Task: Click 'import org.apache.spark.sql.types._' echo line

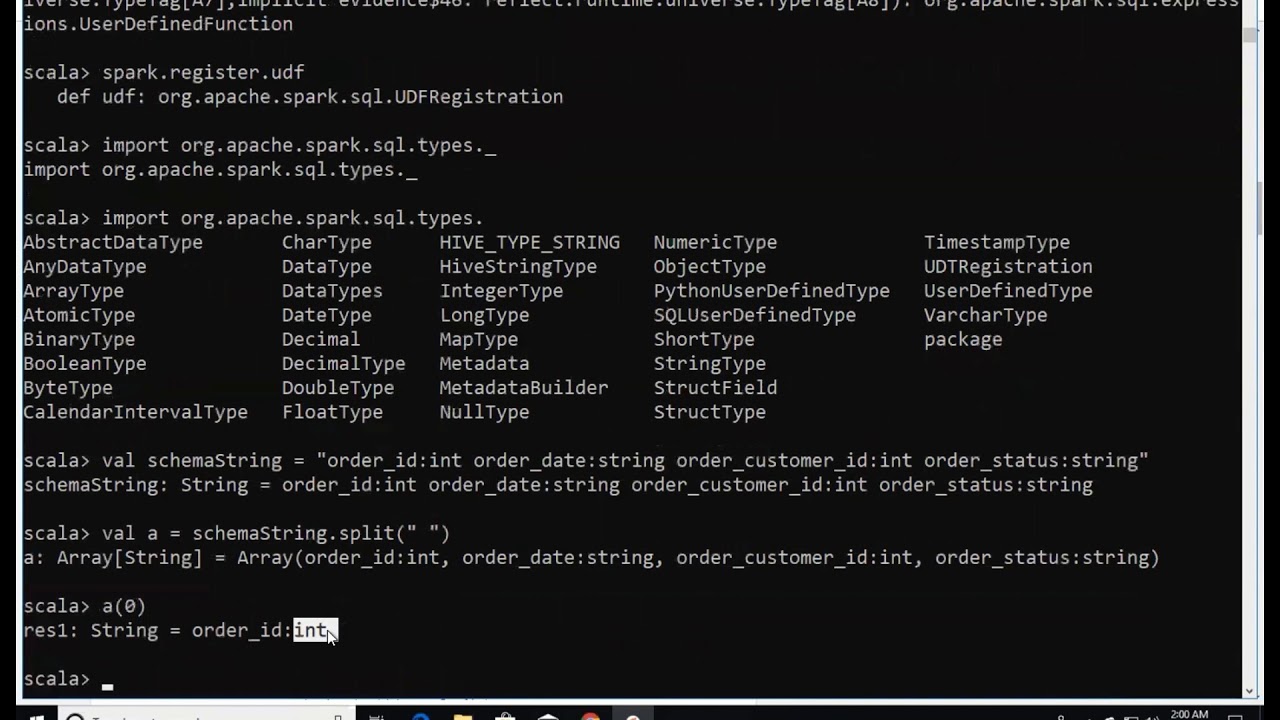Action: (220, 170)
